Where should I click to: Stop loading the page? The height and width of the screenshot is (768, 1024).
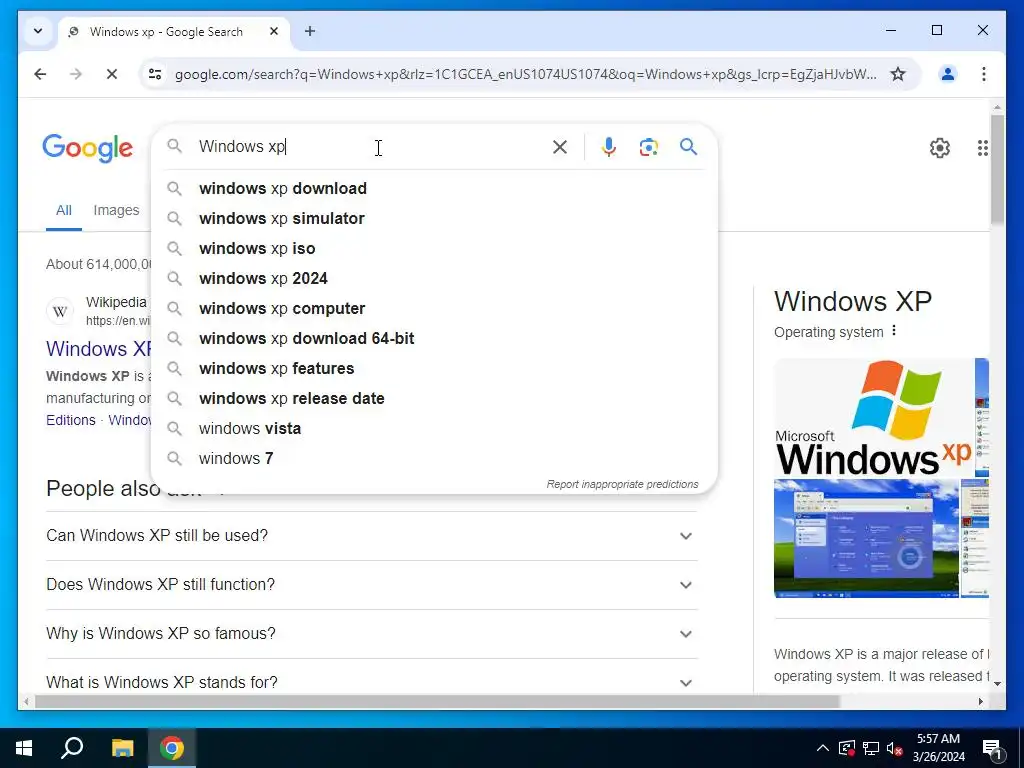click(x=112, y=74)
